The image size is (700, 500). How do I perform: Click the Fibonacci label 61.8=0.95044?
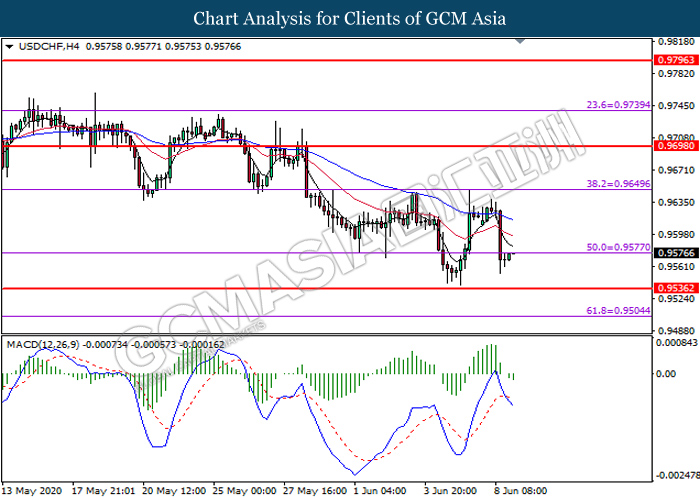[x=618, y=310]
